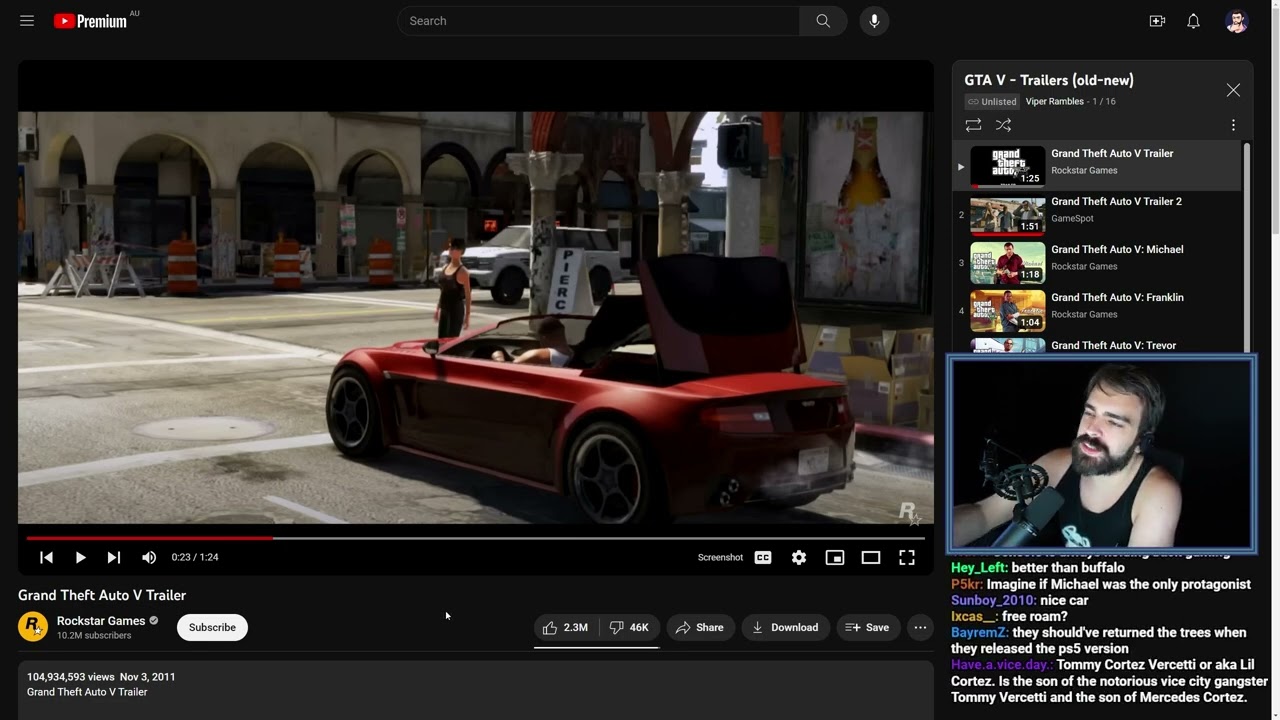Select Grand Theft Auto V: Trevor
The height and width of the screenshot is (720, 1280).
1097,344
